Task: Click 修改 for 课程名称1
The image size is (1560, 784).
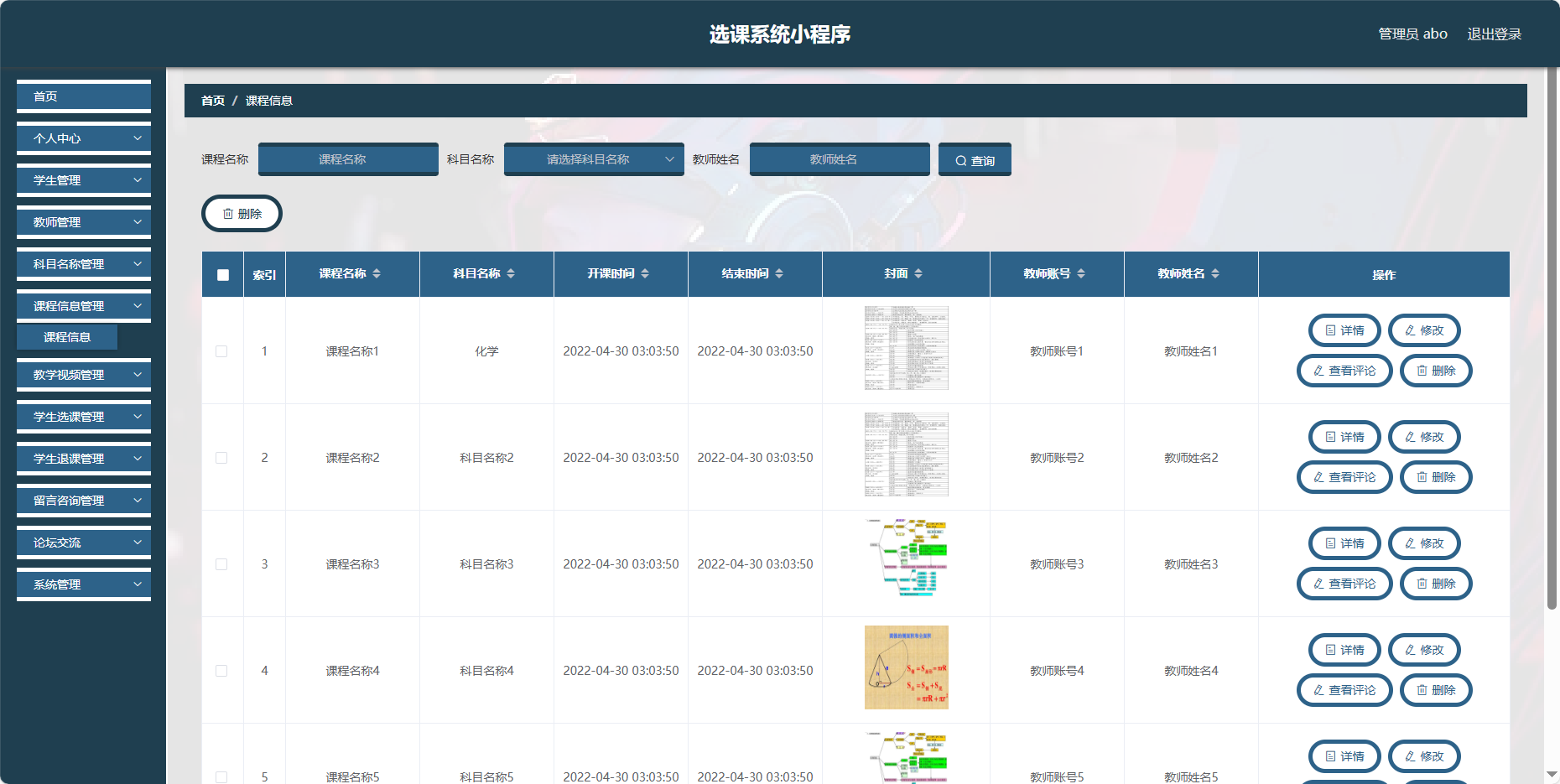Action: point(1424,330)
